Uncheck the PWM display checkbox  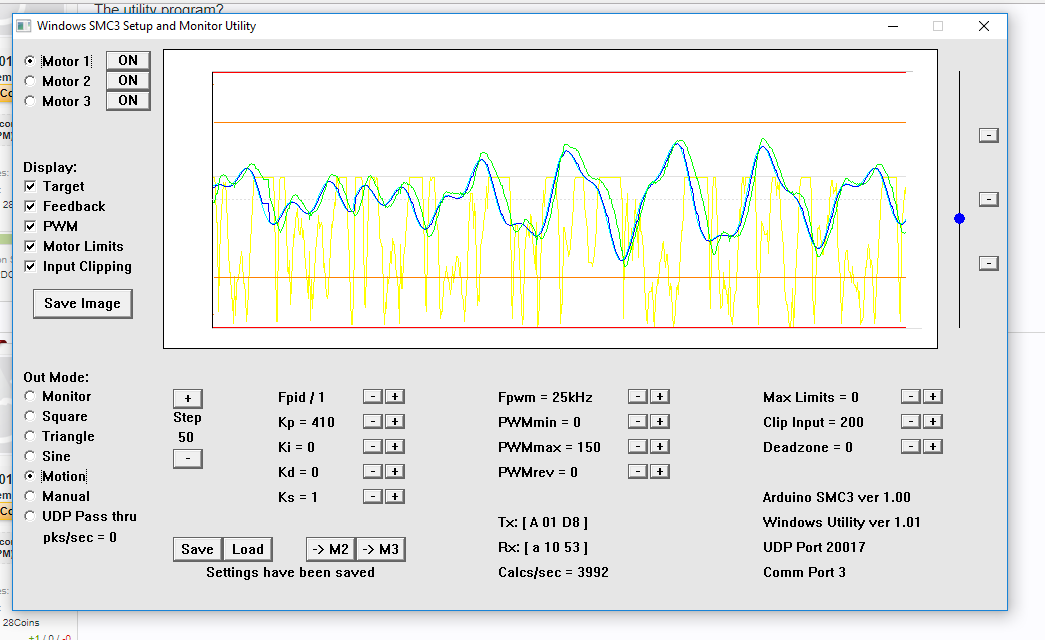coord(31,226)
